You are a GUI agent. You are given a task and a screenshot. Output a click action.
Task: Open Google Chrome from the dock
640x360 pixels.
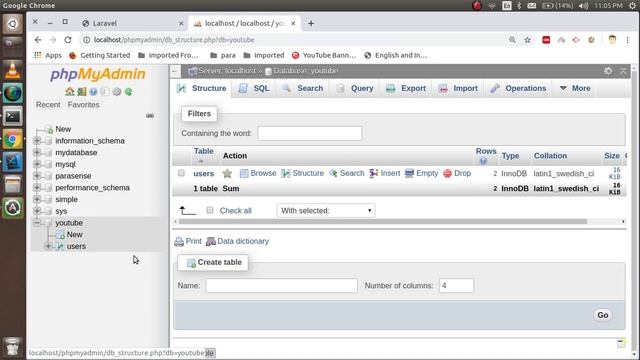13,140
